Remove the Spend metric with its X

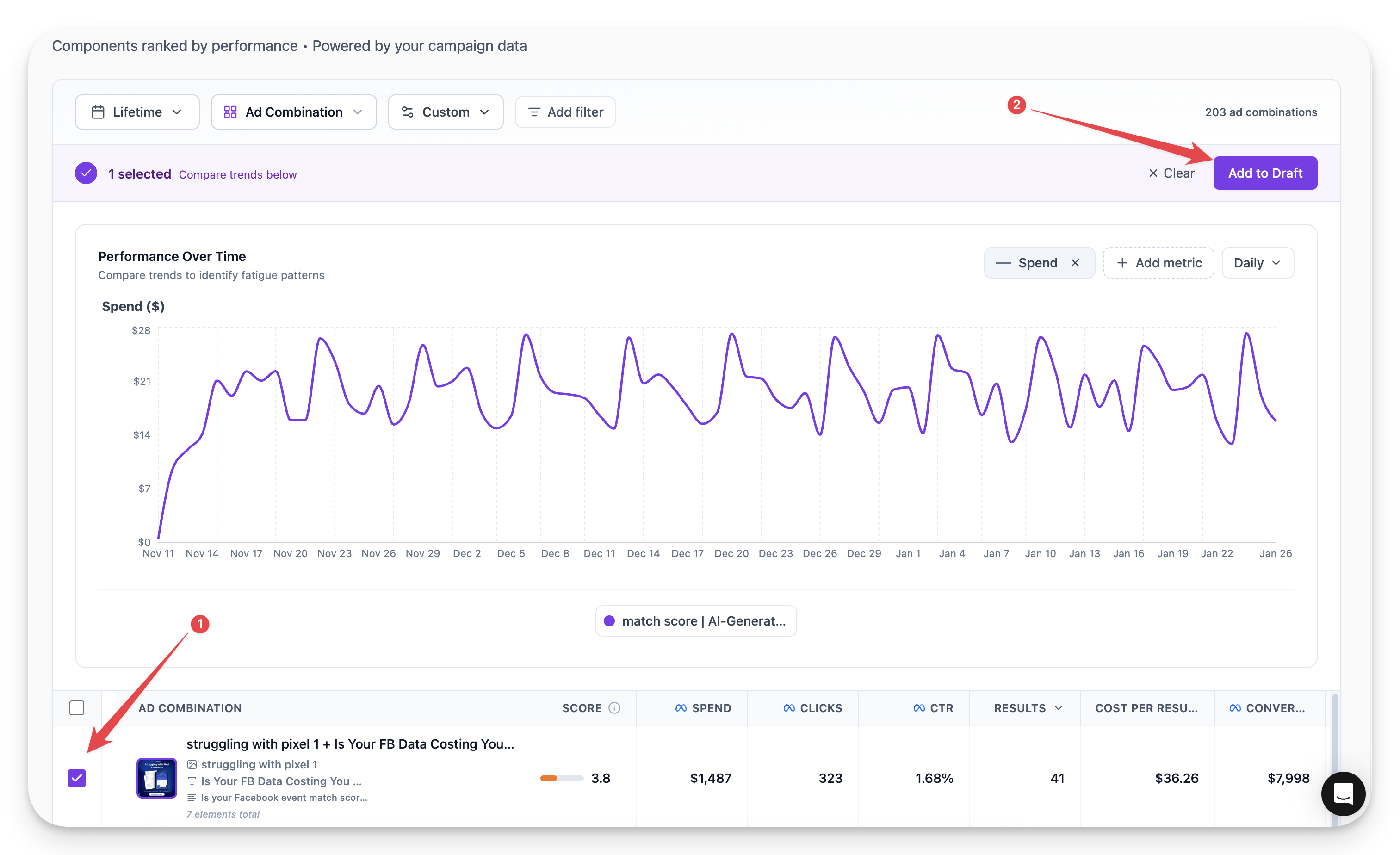[x=1075, y=263]
